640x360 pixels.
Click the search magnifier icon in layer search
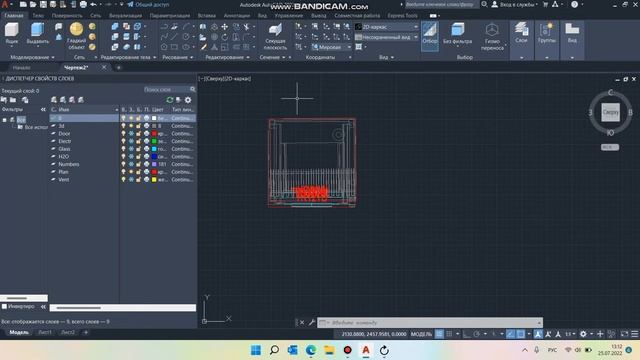click(193, 89)
